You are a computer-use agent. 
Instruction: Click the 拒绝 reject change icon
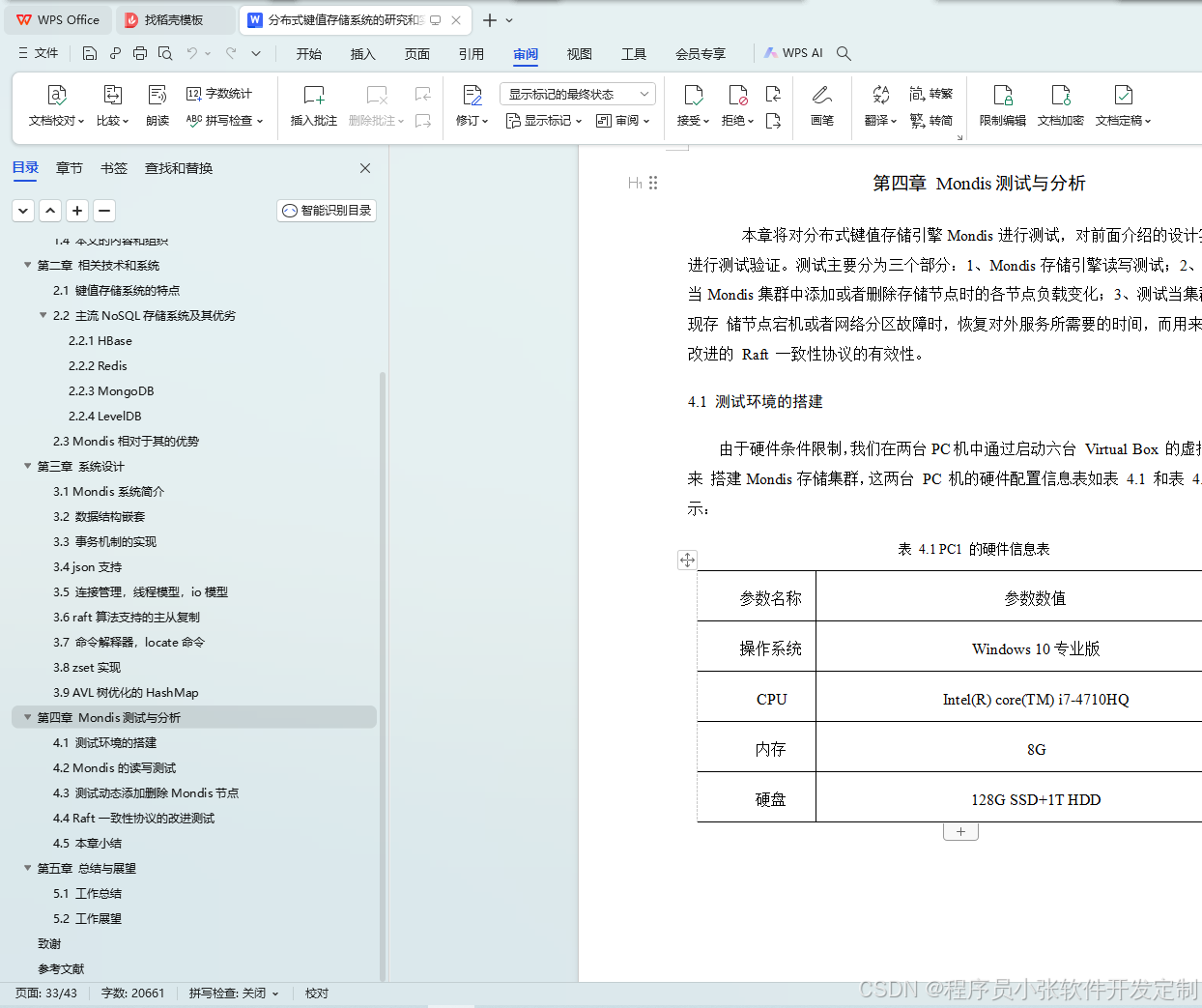coord(738,95)
